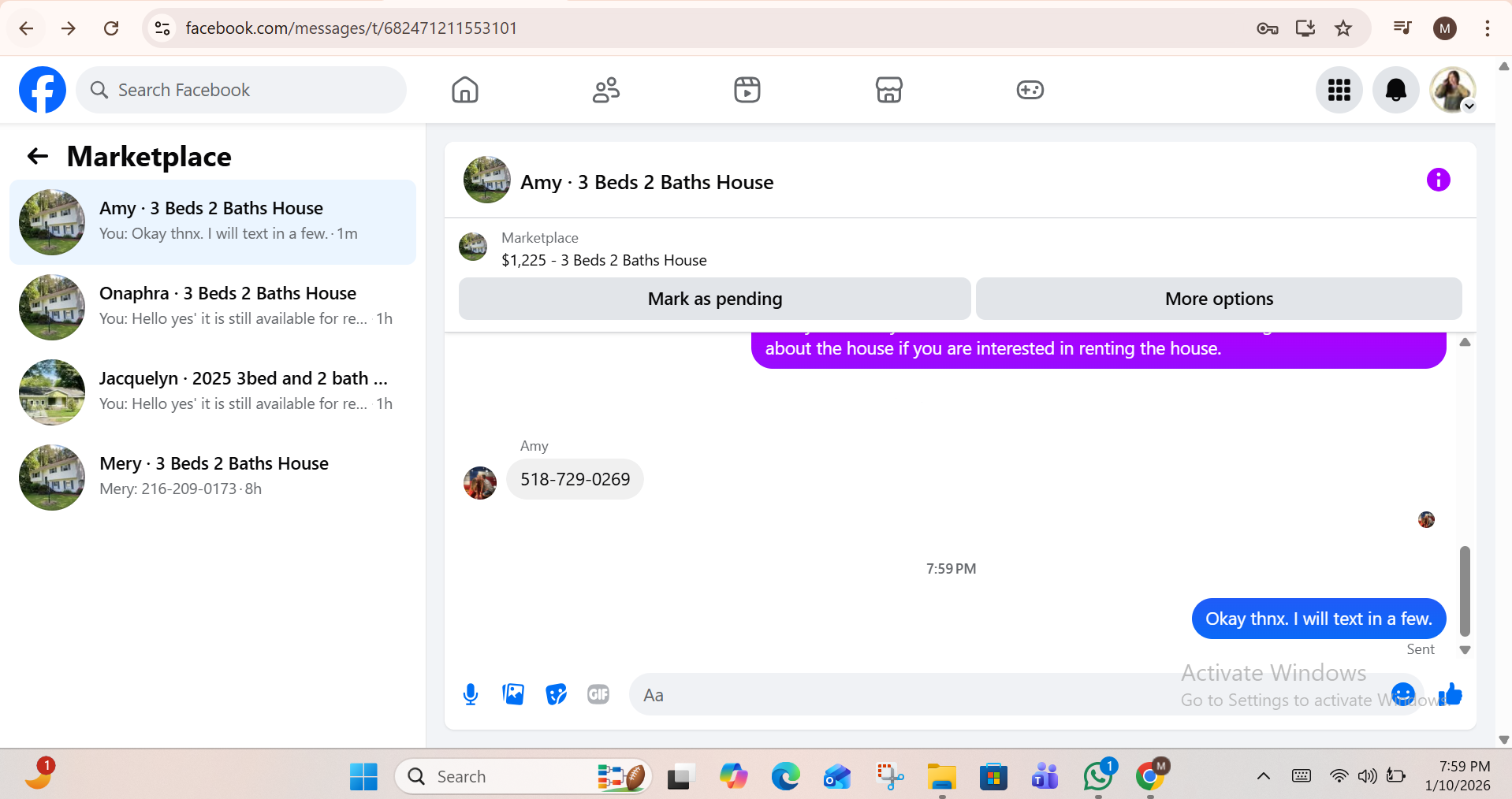
Task: Click the More options button
Action: click(1219, 299)
